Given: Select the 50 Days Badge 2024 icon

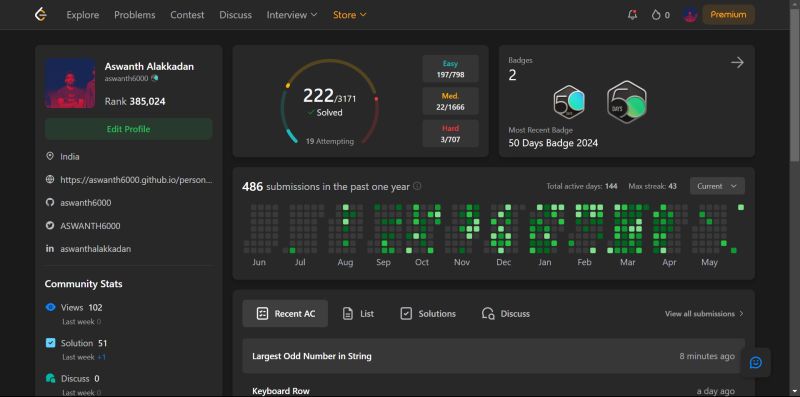Looking at the screenshot, I should tap(627, 102).
